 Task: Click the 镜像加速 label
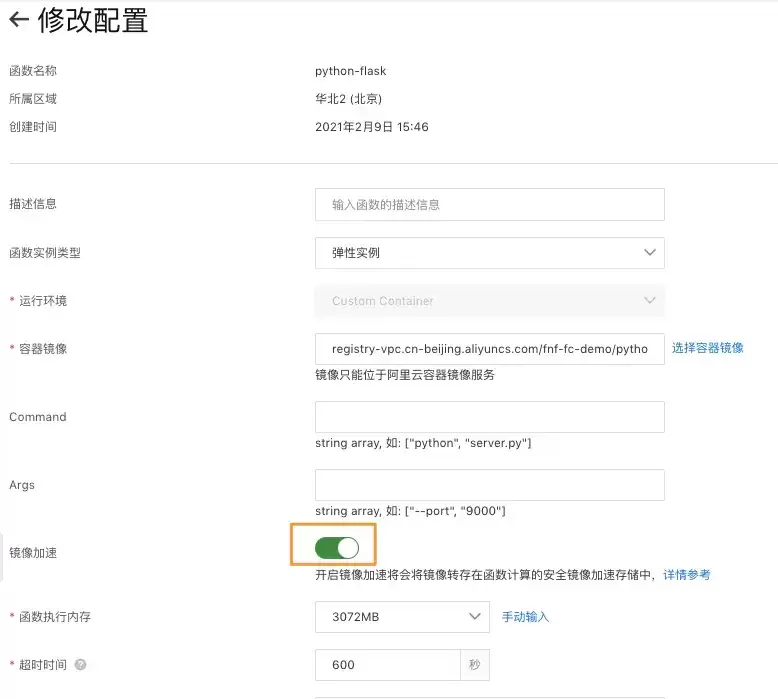33,553
